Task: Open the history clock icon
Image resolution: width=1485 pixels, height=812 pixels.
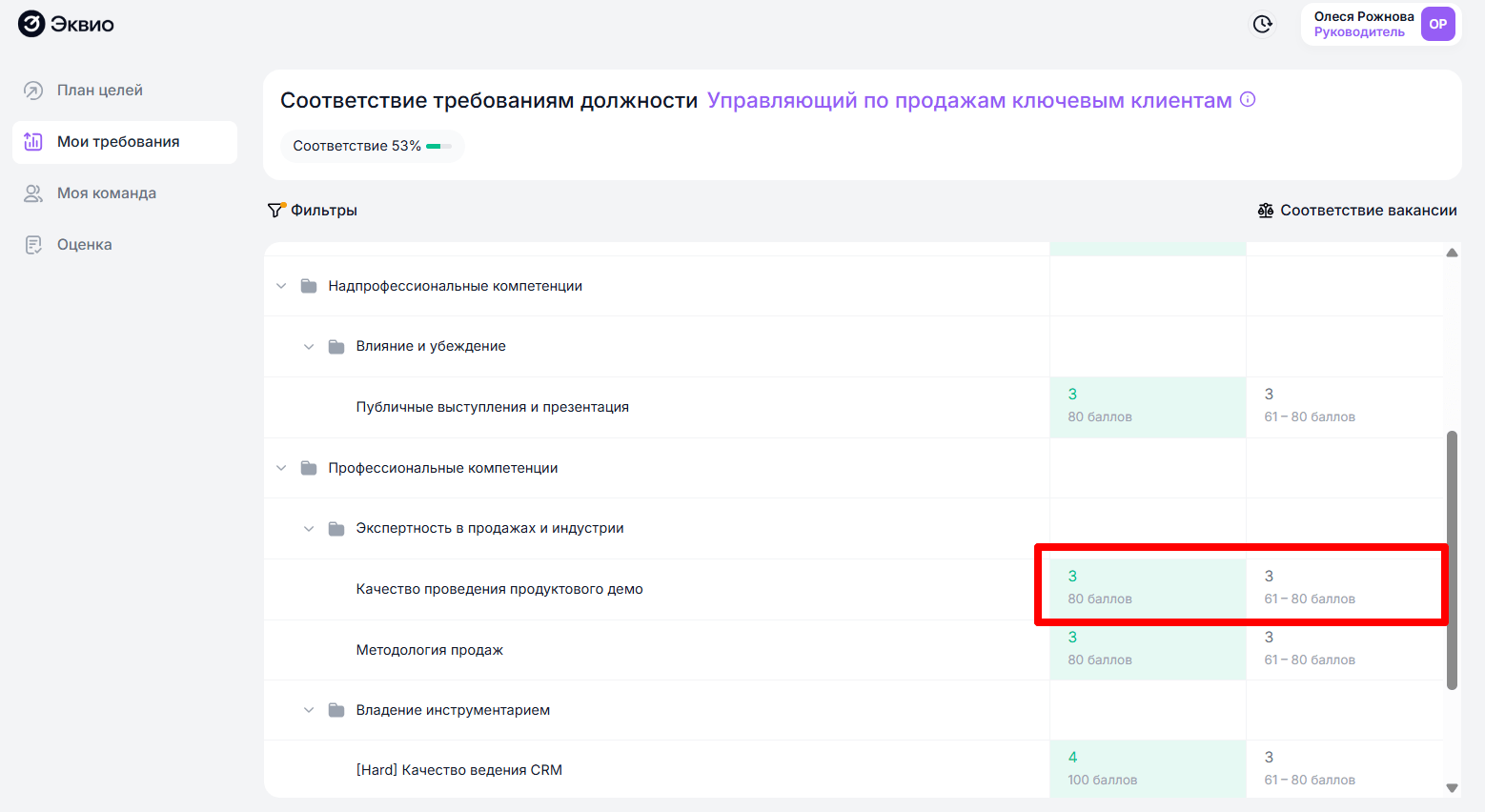Action: [x=1263, y=24]
